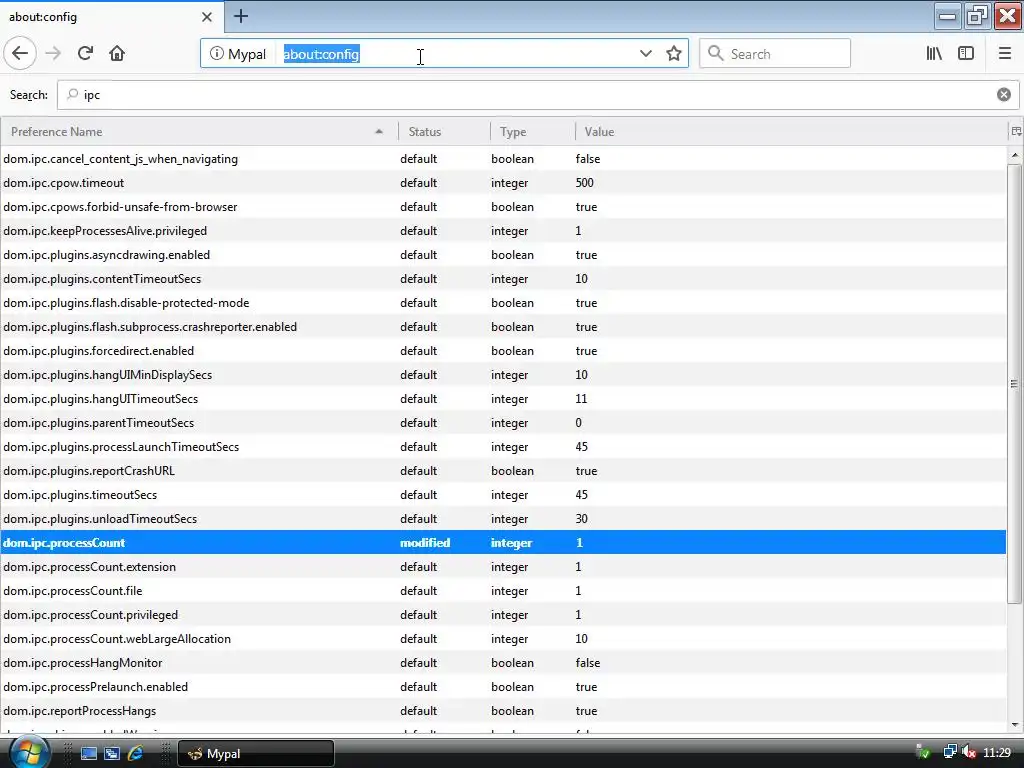Reload the page with the refresh icon
Image resolution: width=1024 pixels, height=768 pixels.
coord(85,54)
